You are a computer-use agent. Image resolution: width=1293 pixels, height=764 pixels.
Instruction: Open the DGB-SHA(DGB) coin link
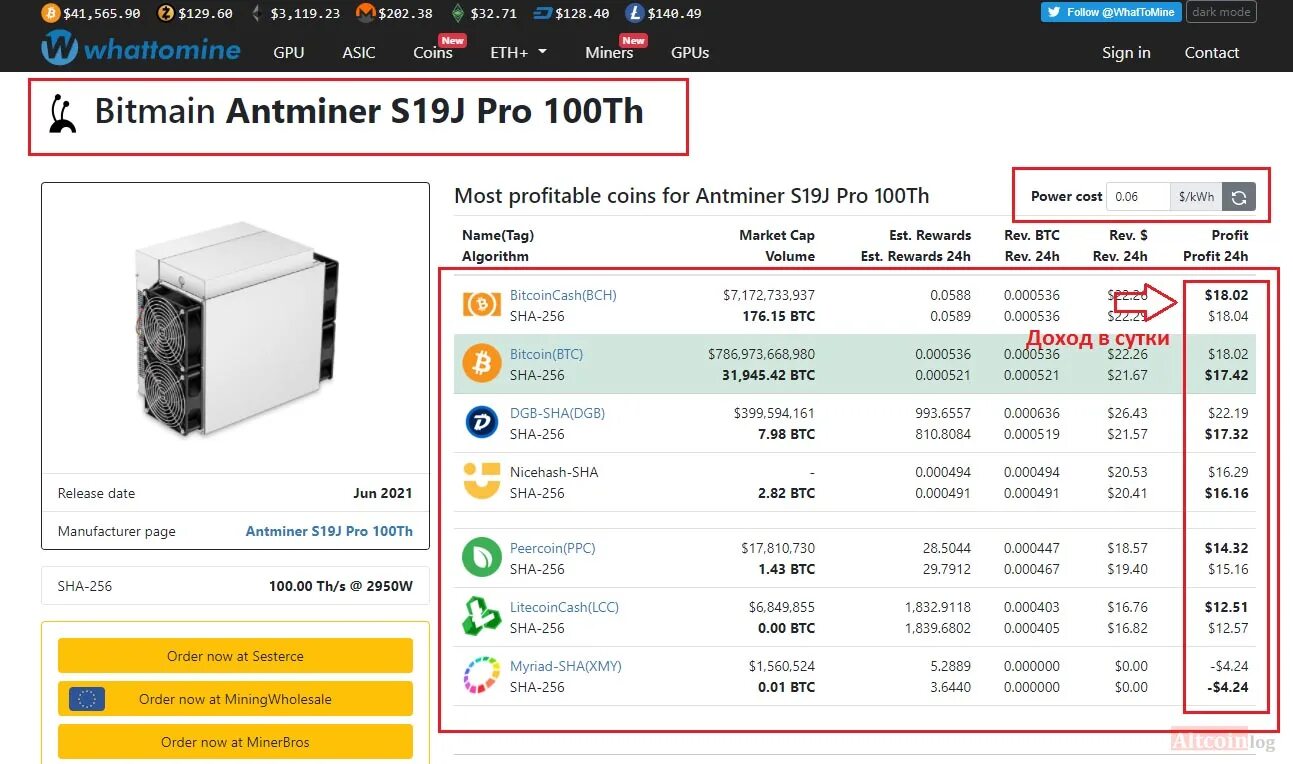click(557, 413)
